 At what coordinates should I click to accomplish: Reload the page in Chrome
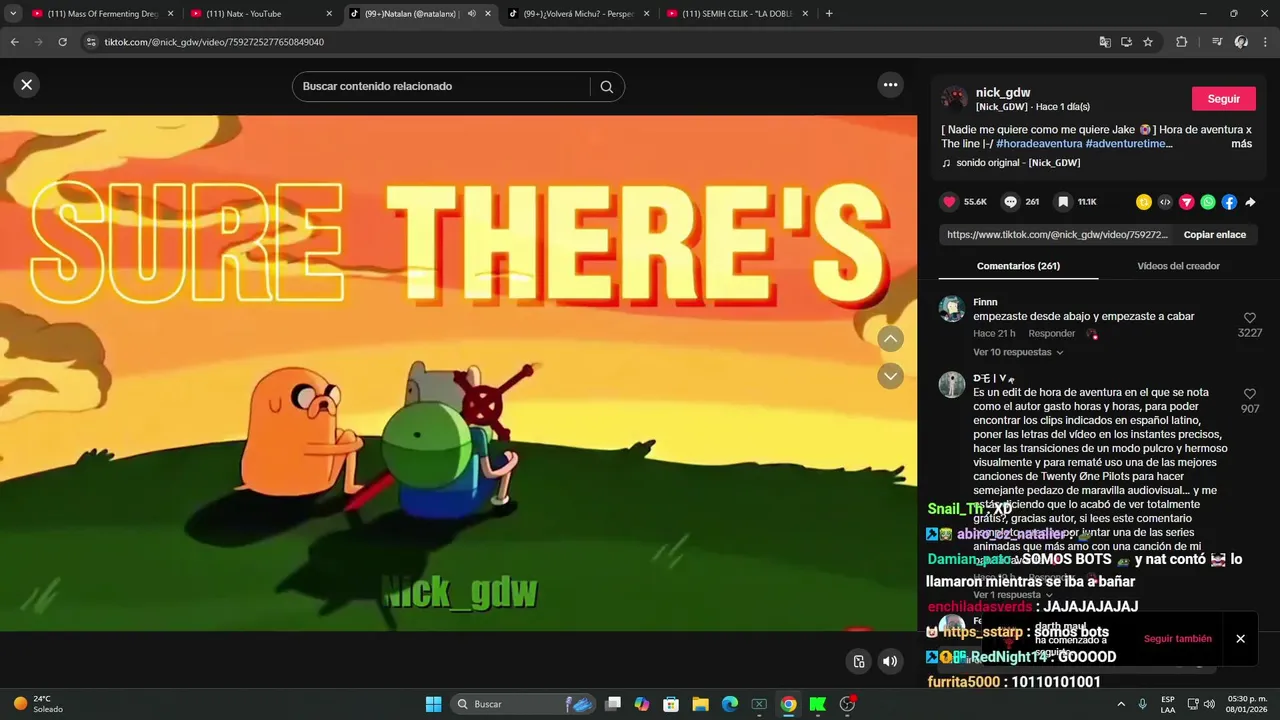pyautogui.click(x=62, y=42)
